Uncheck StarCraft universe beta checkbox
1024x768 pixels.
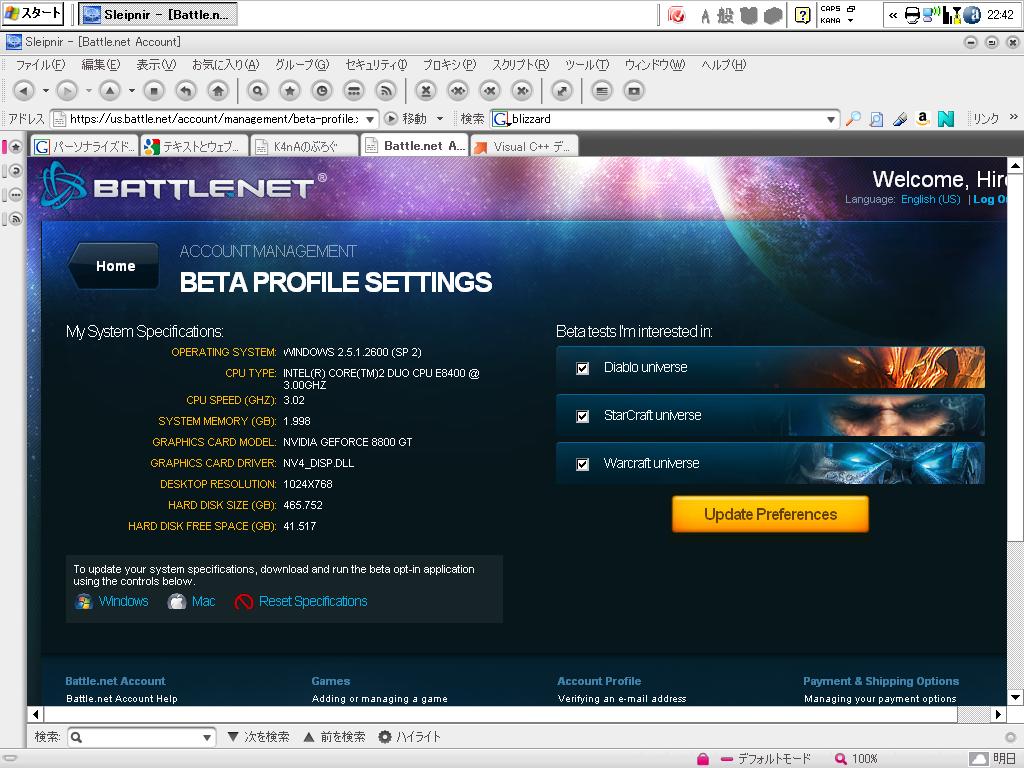(x=583, y=416)
